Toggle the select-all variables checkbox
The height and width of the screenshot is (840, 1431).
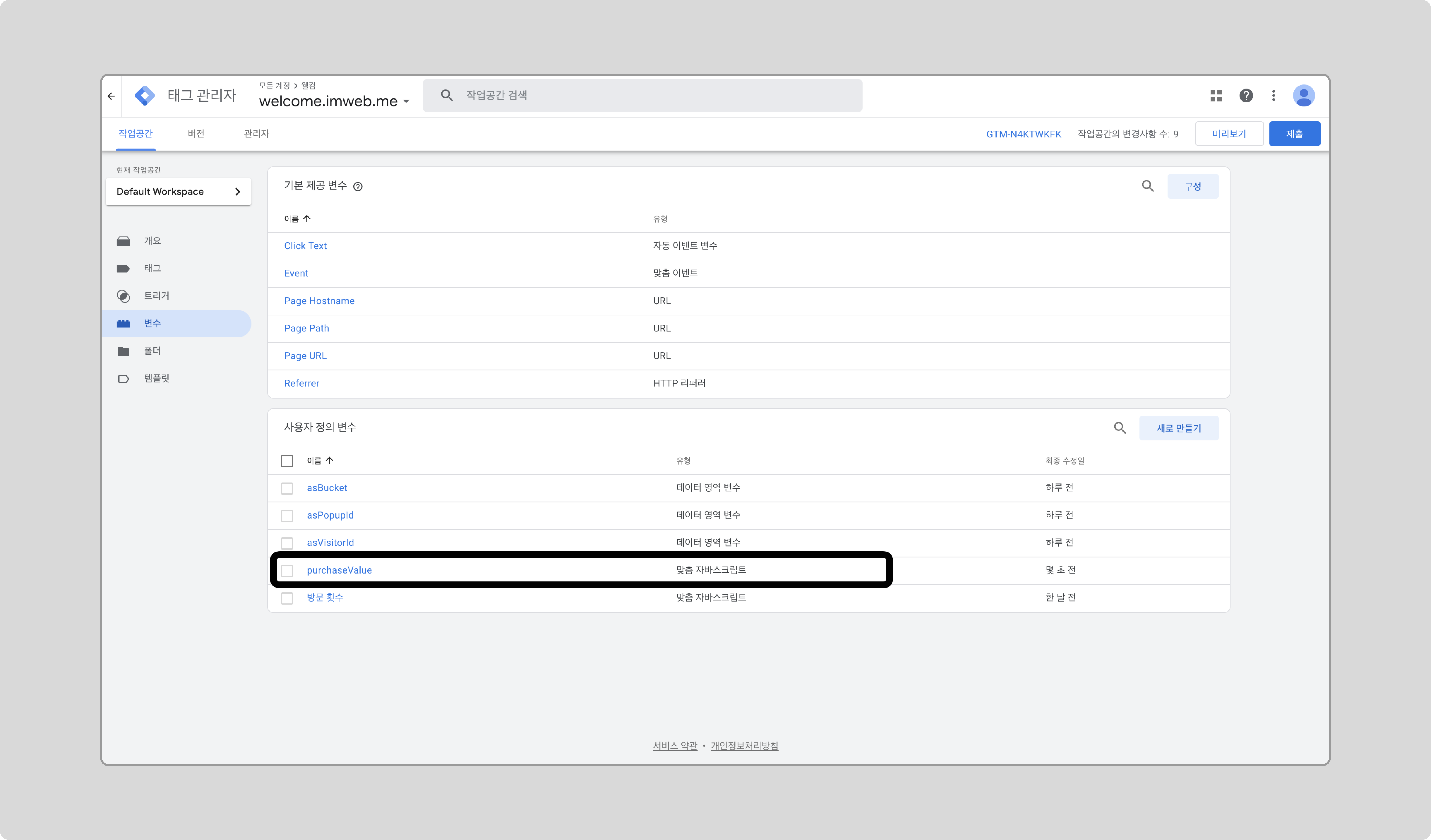click(287, 460)
